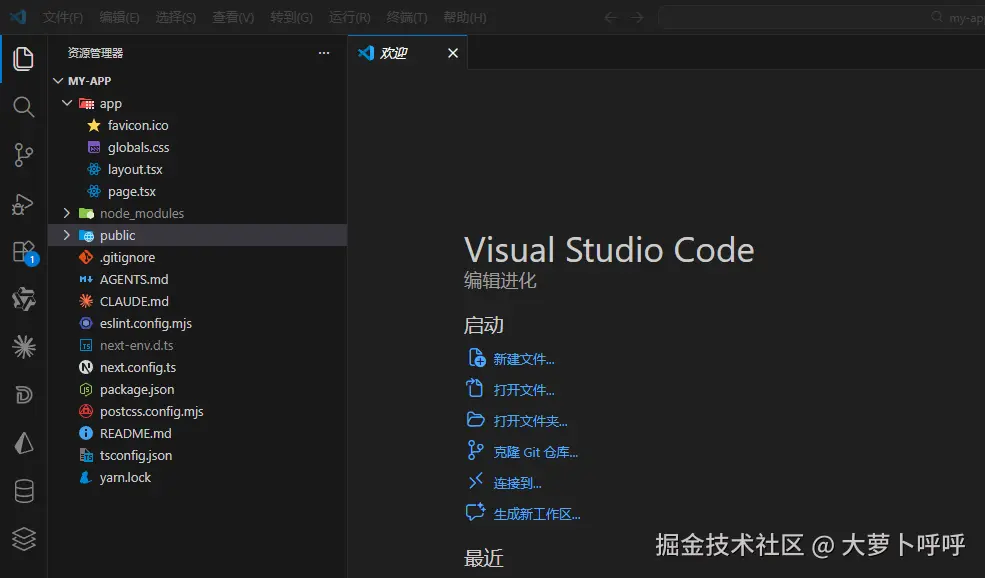
Task: Open the explorer more actions ellipsis
Action: pos(324,53)
